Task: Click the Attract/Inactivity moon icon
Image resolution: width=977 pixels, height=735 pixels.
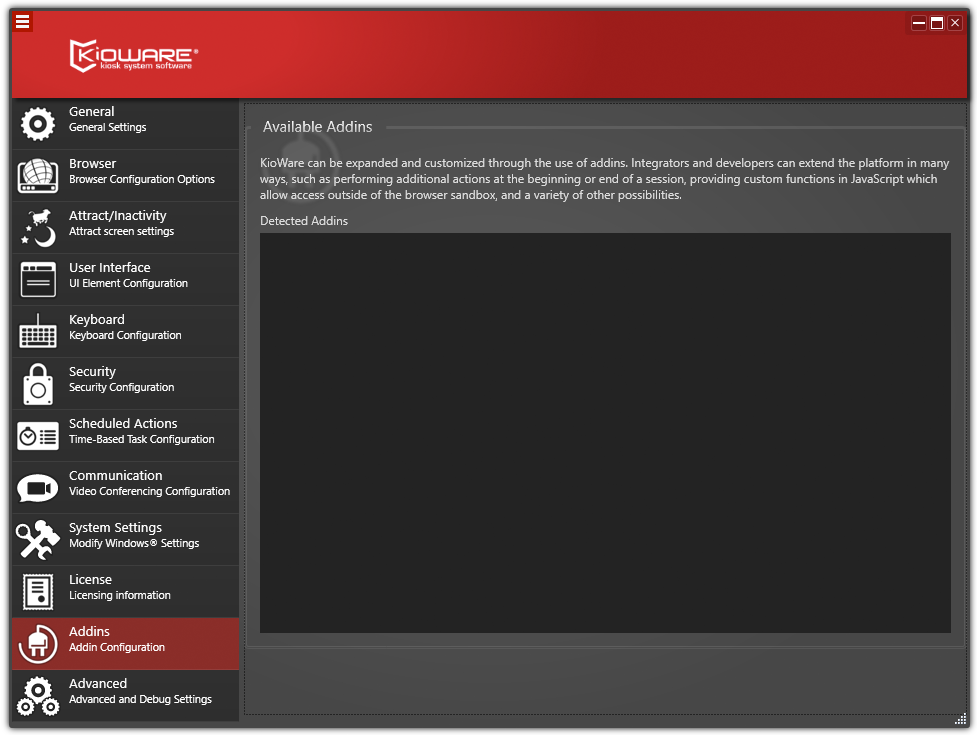Action: coord(38,227)
